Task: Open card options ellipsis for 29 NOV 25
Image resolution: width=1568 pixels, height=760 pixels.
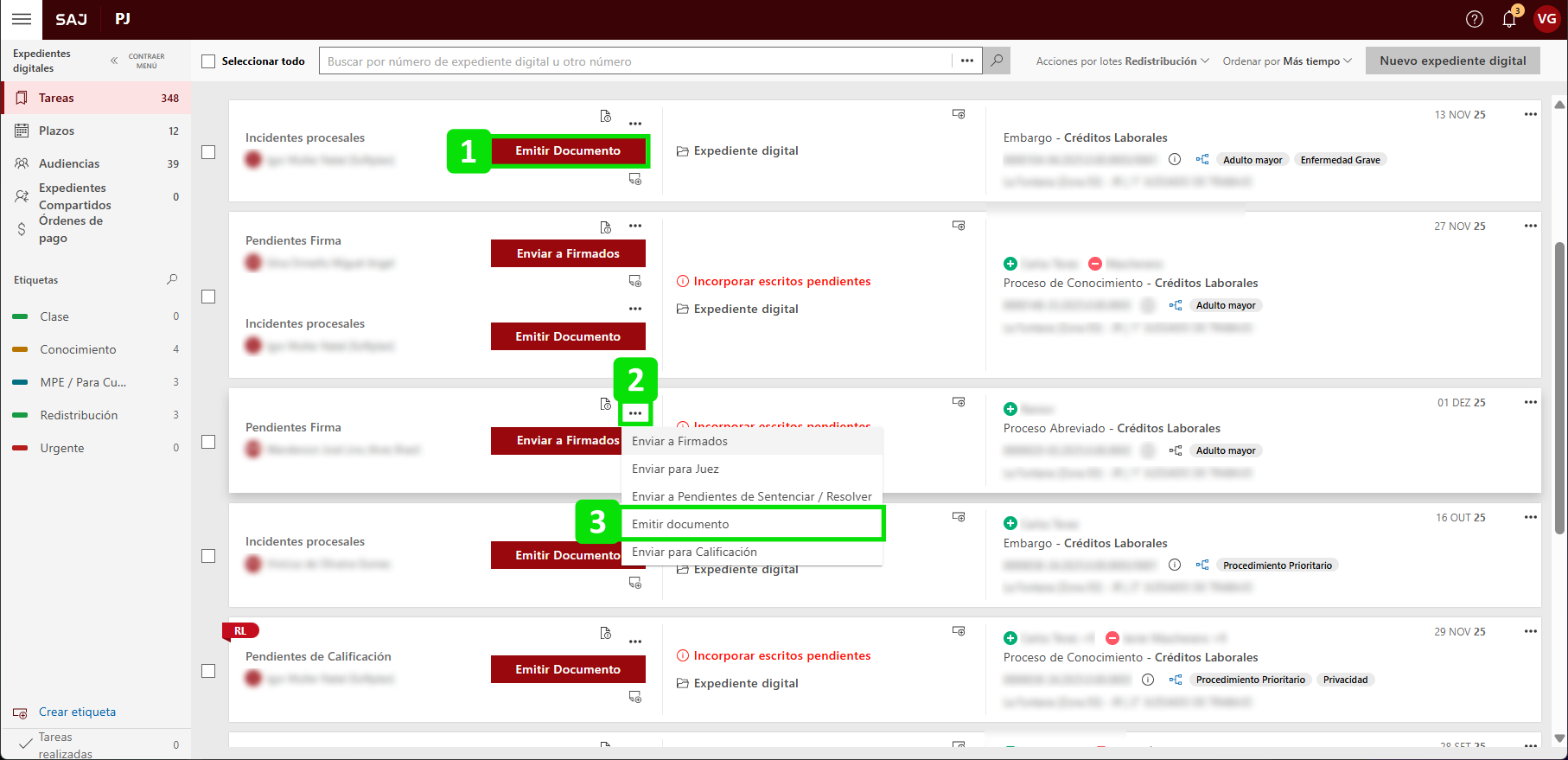Action: point(1531,631)
